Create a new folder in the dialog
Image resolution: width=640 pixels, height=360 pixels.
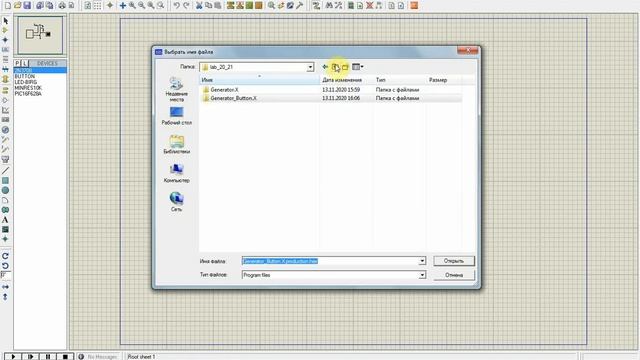pos(345,67)
